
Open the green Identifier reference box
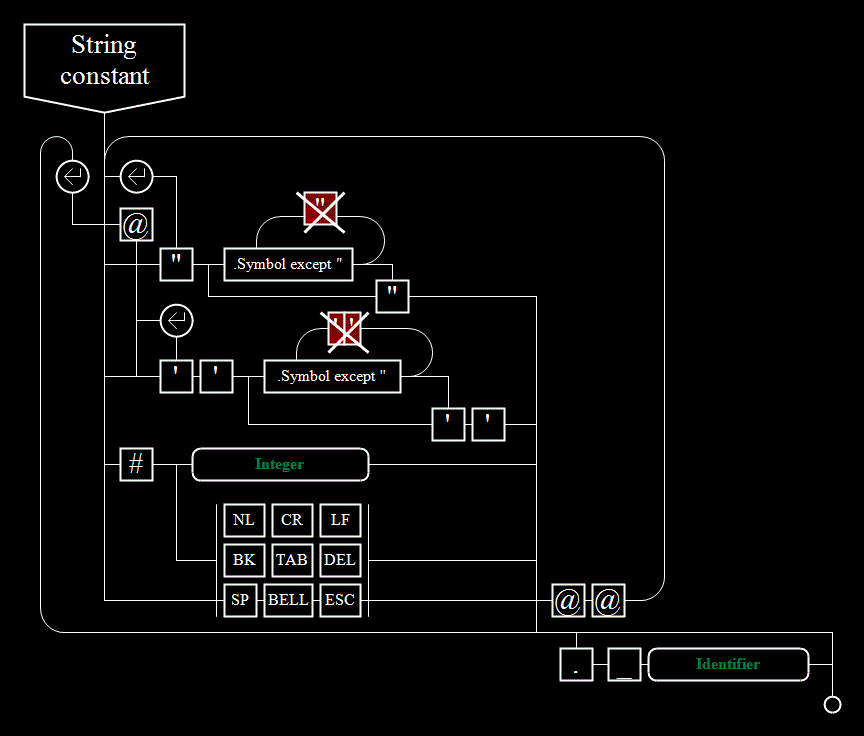728,664
